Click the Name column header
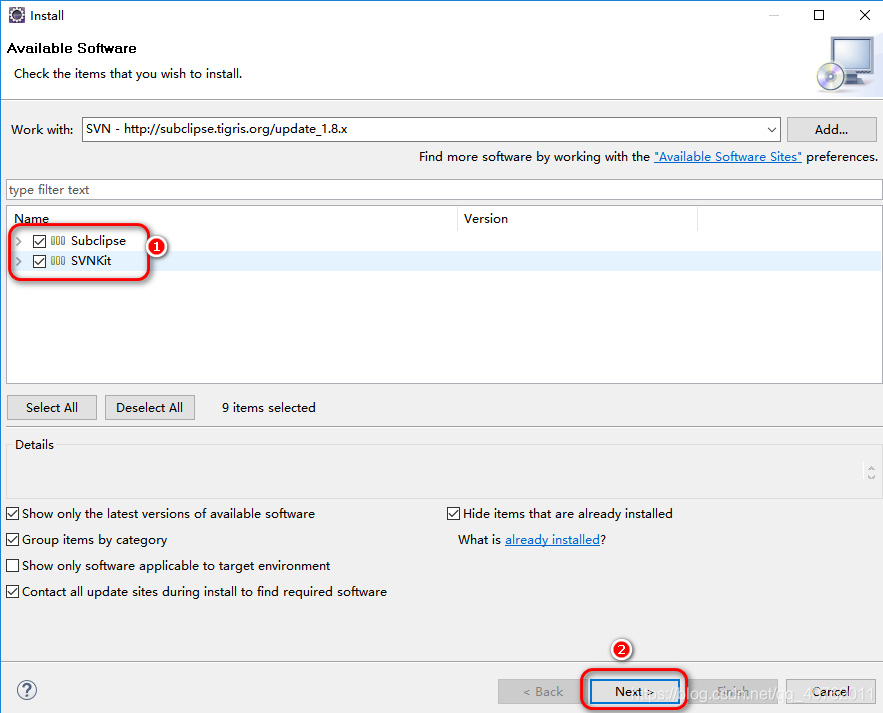883x713 pixels. pos(232,219)
